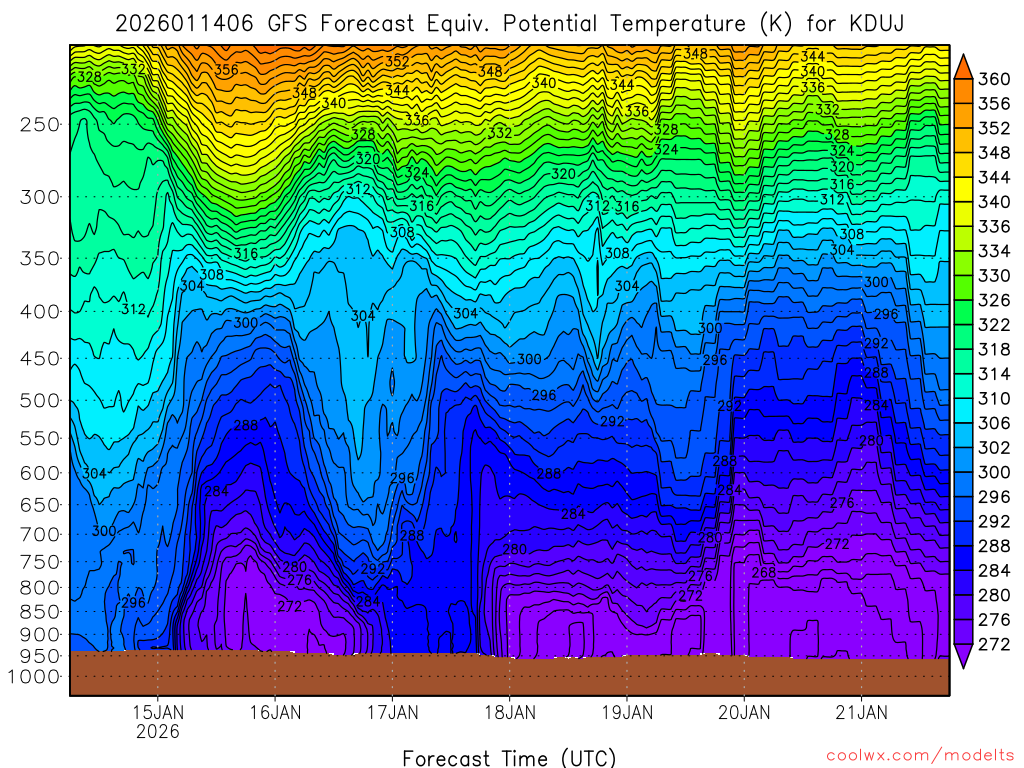The height and width of the screenshot is (768, 1024).
Task: Choose the 322 color scale value
Action: tap(994, 325)
